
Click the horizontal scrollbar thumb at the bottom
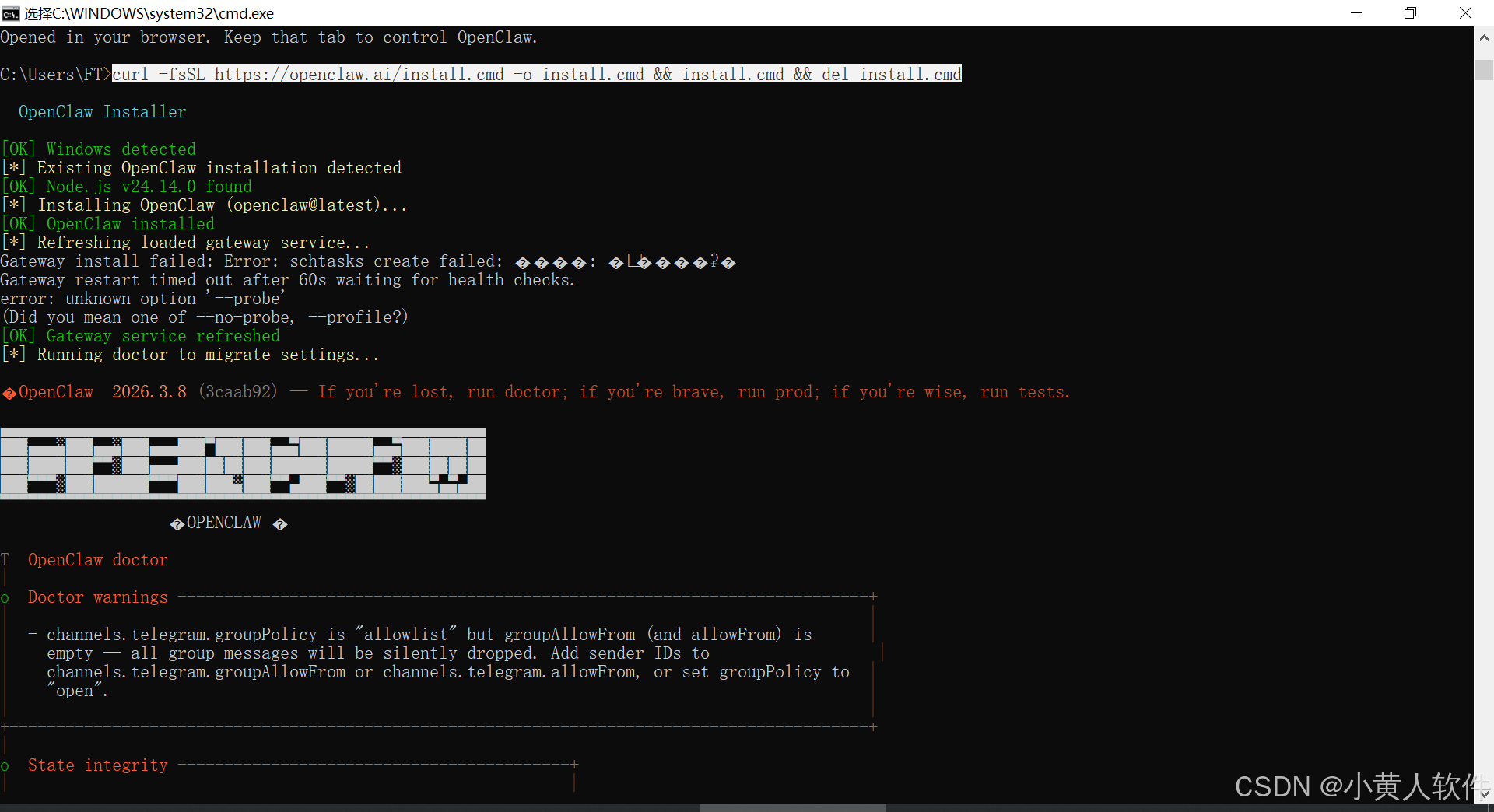792,808
